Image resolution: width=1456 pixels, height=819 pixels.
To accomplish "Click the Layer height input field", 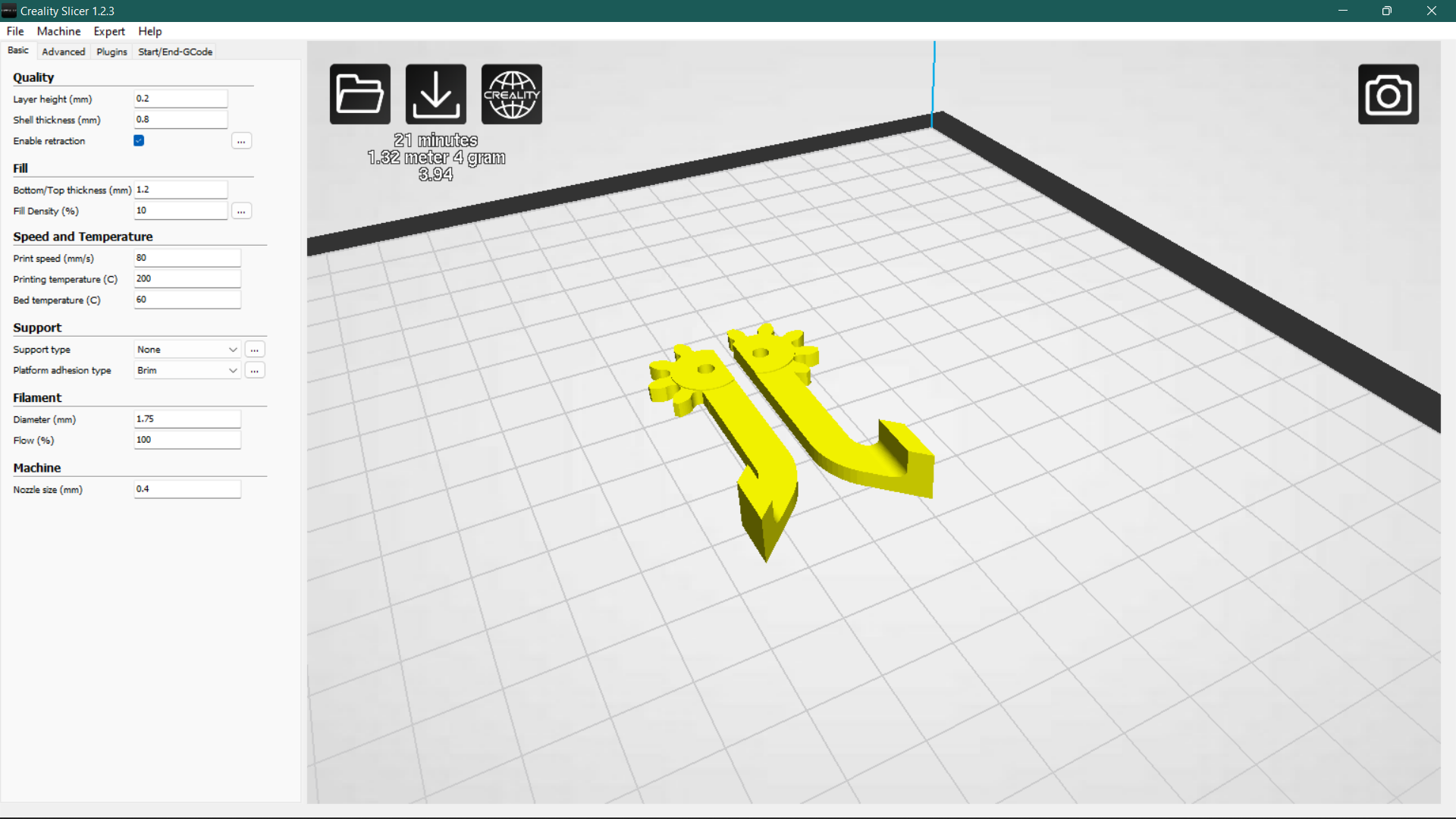I will point(180,98).
